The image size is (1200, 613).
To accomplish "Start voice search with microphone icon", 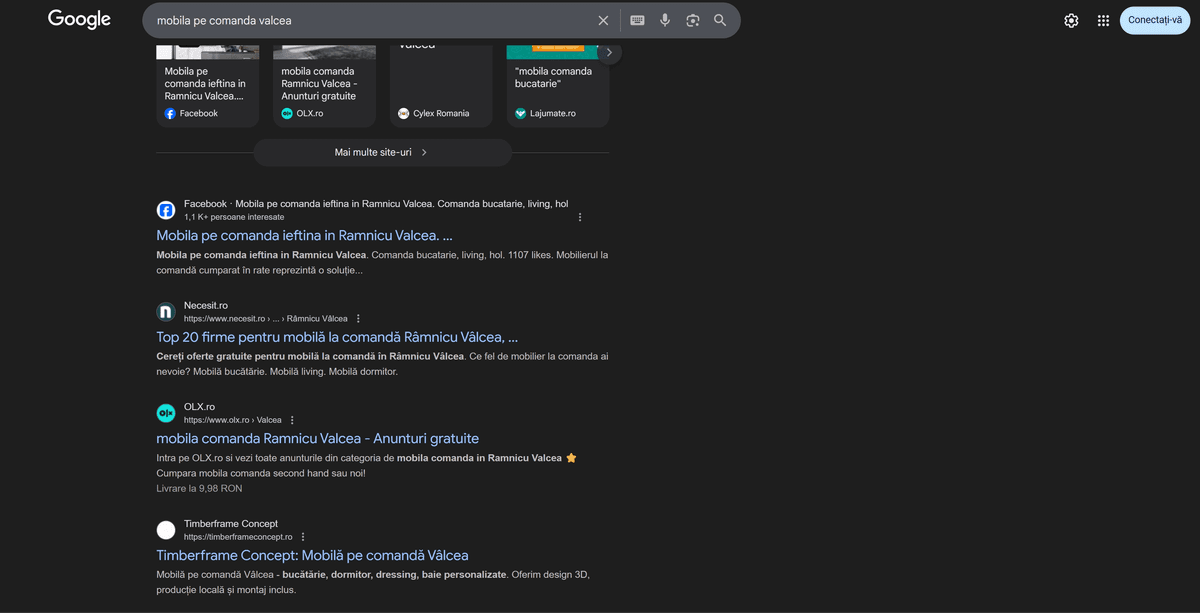I will [665, 20].
